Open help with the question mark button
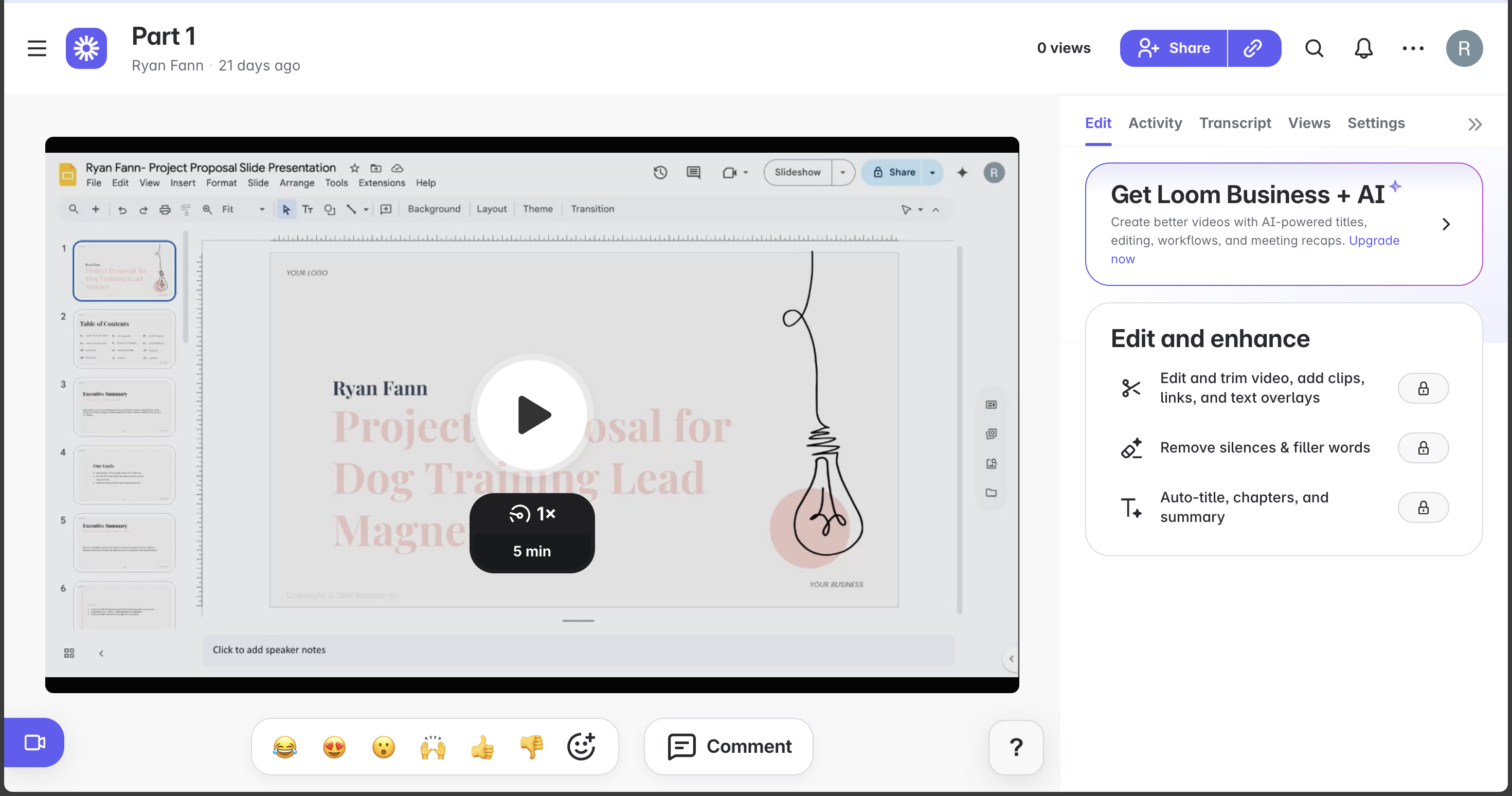1512x796 pixels. point(1016,747)
